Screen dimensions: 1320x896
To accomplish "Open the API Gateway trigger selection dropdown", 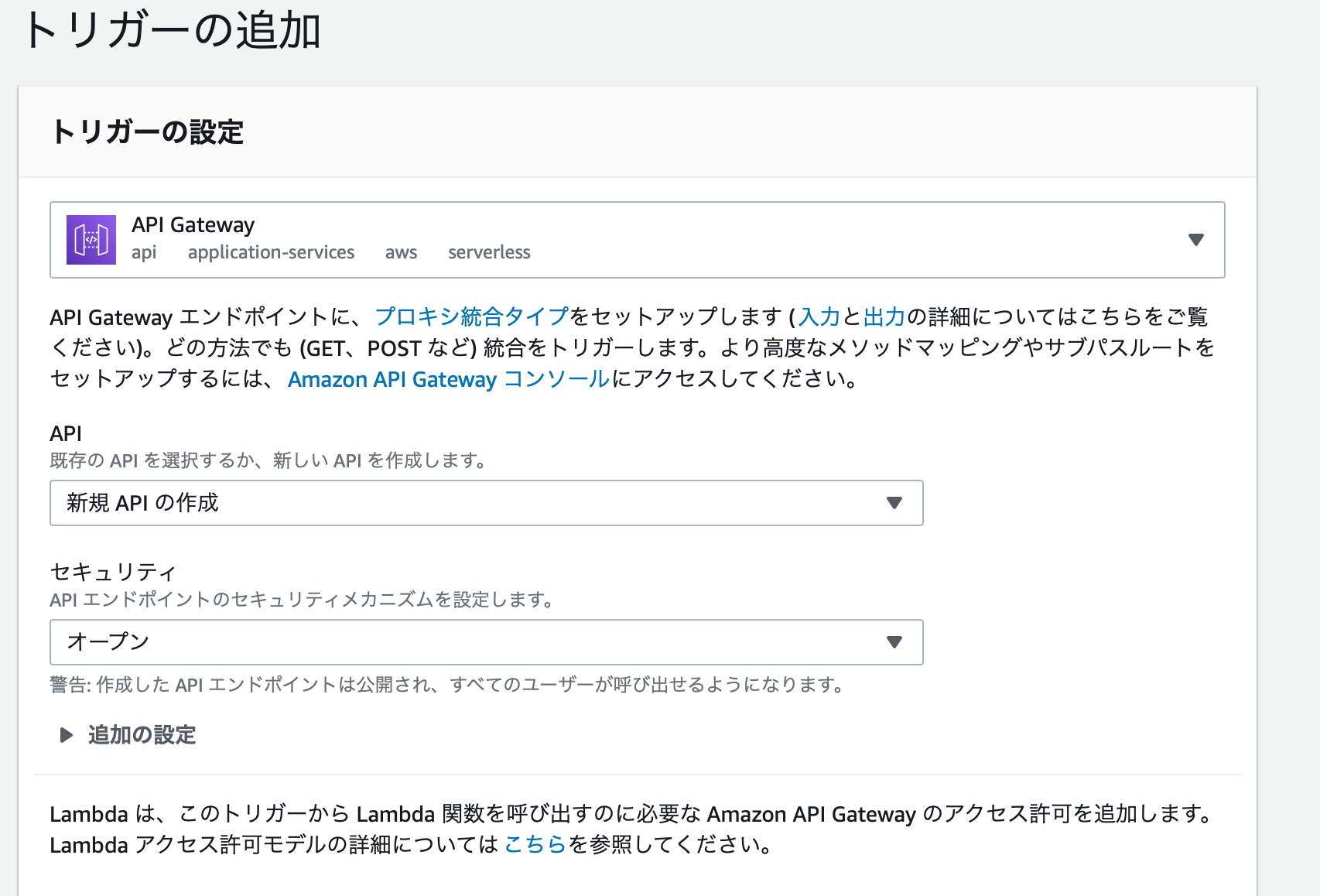I will [637, 240].
